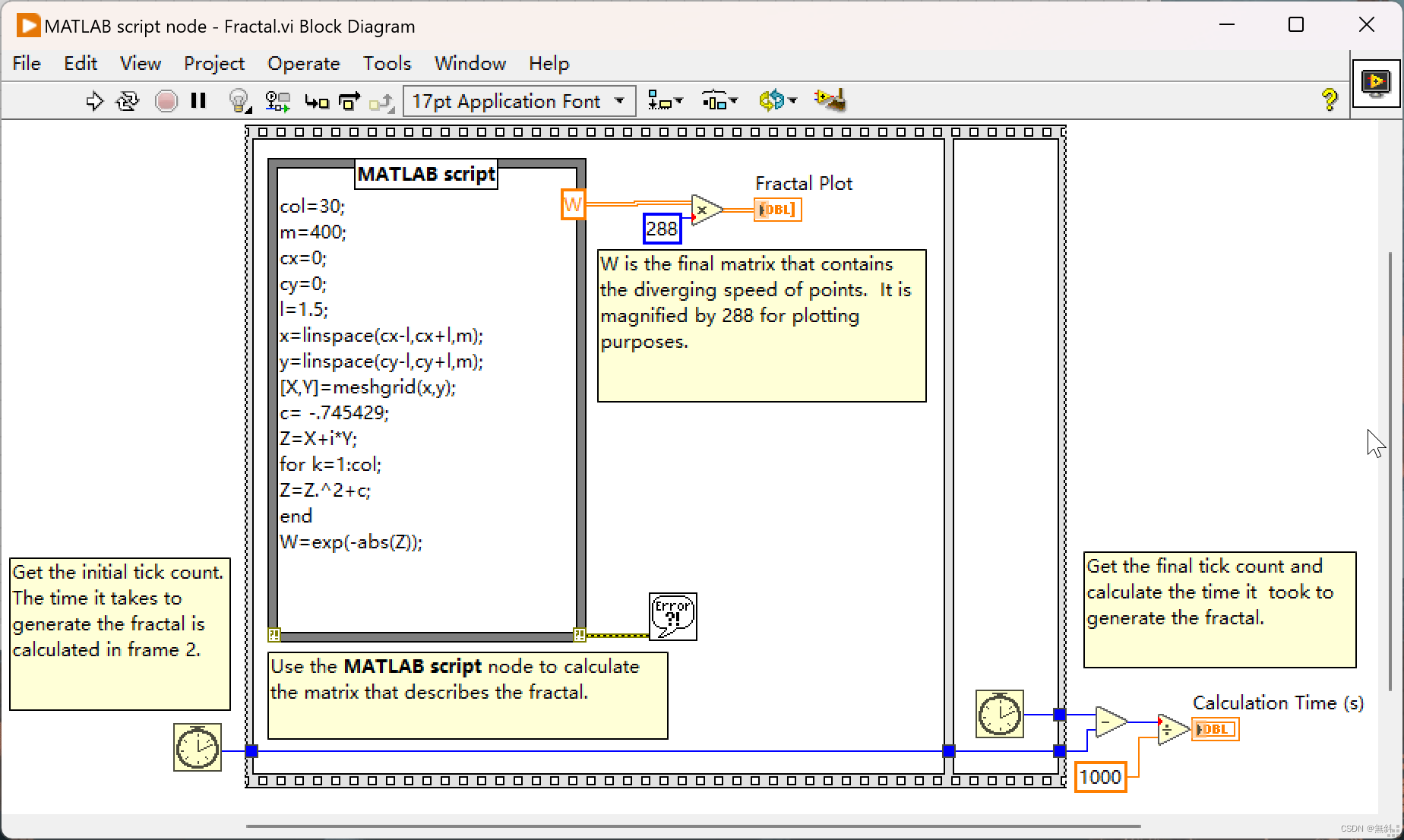Select the Simple Error Handler node

pos(673,617)
